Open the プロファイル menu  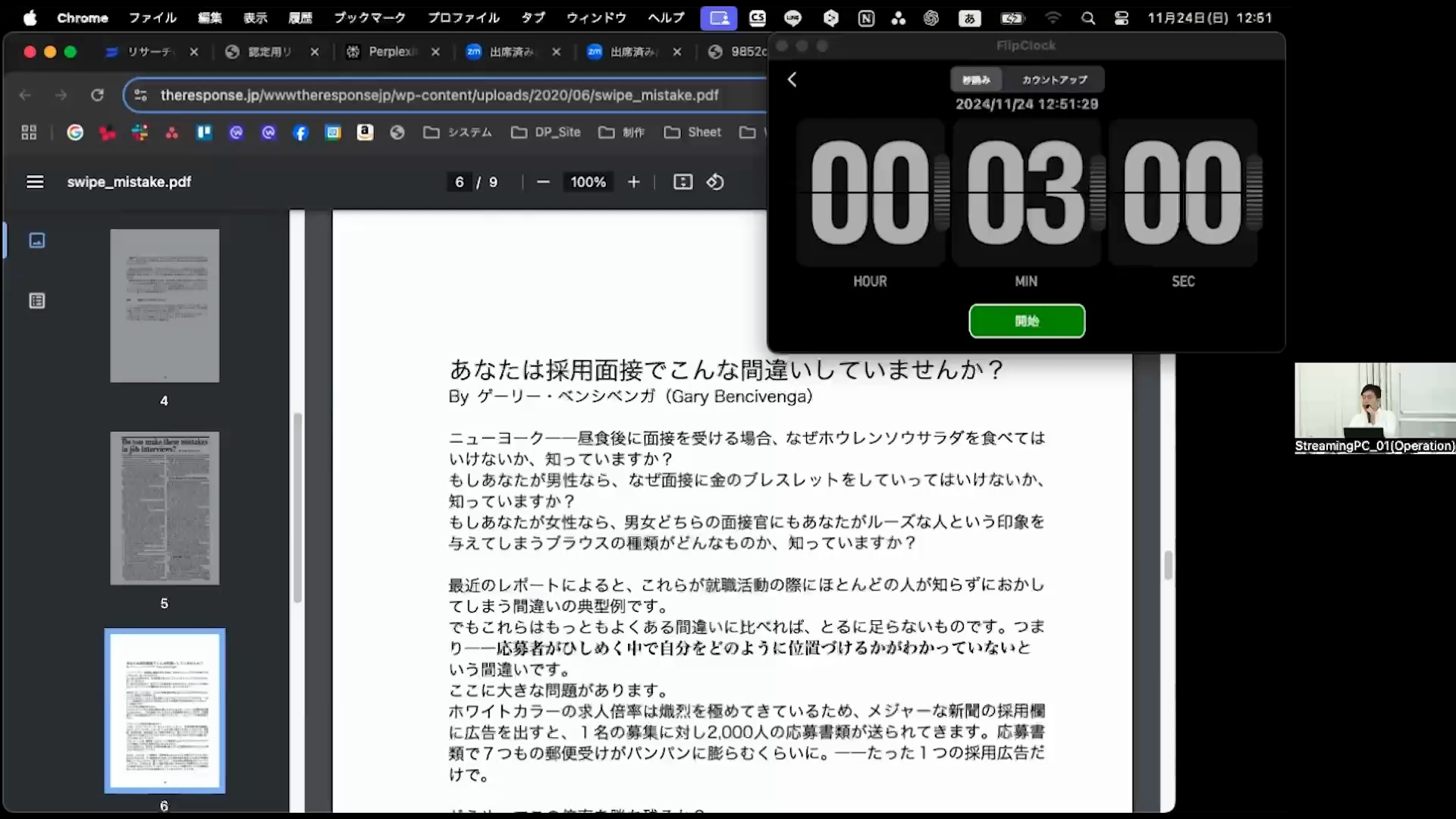463,17
